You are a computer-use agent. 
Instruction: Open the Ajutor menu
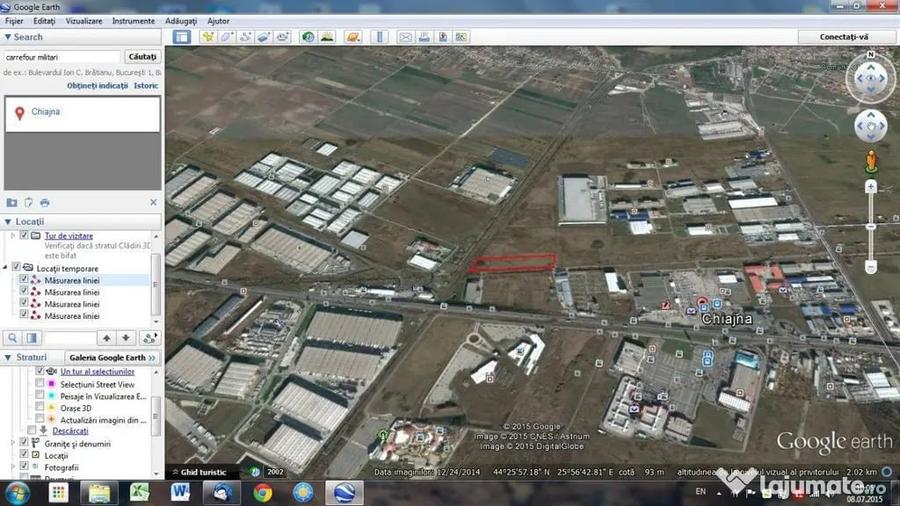(218, 21)
